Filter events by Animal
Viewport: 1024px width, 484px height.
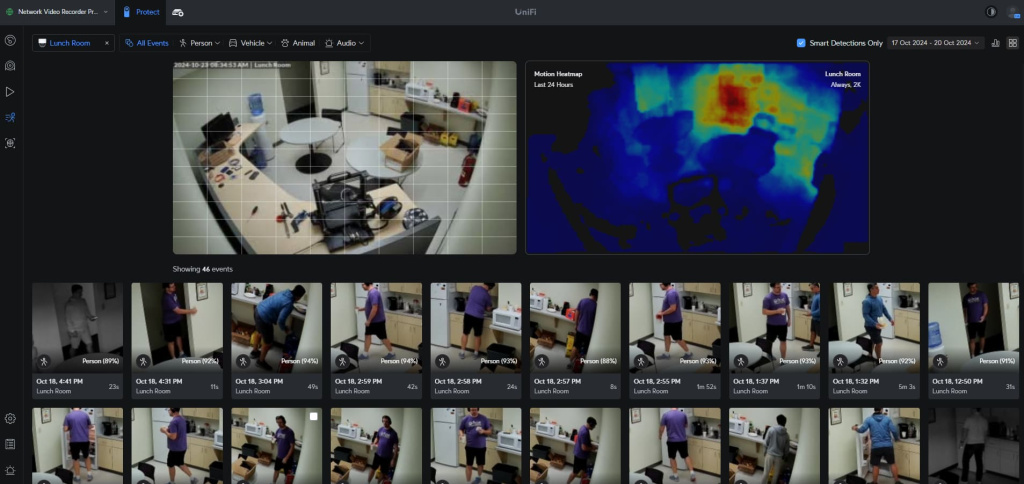click(x=299, y=43)
